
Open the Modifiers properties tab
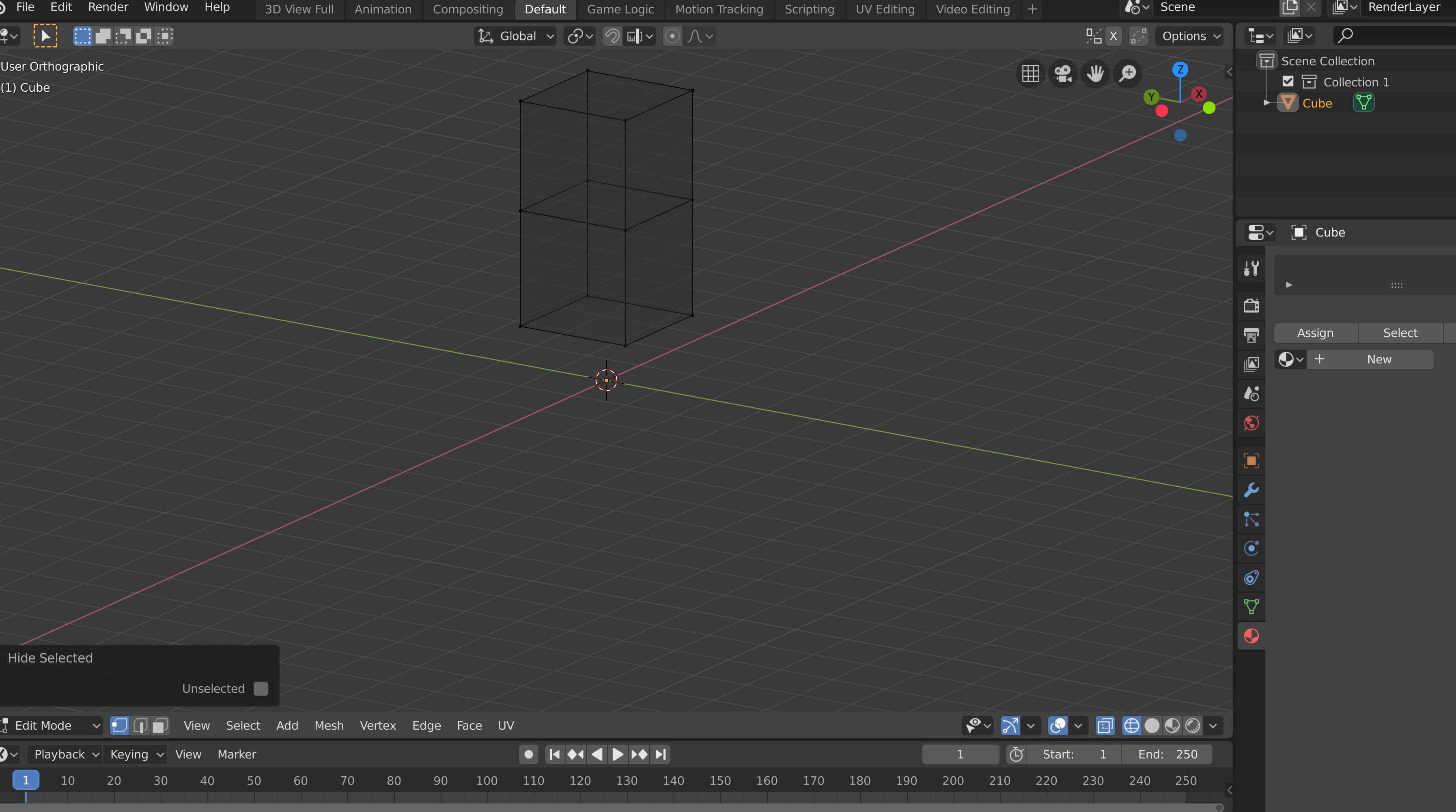pos(1251,490)
